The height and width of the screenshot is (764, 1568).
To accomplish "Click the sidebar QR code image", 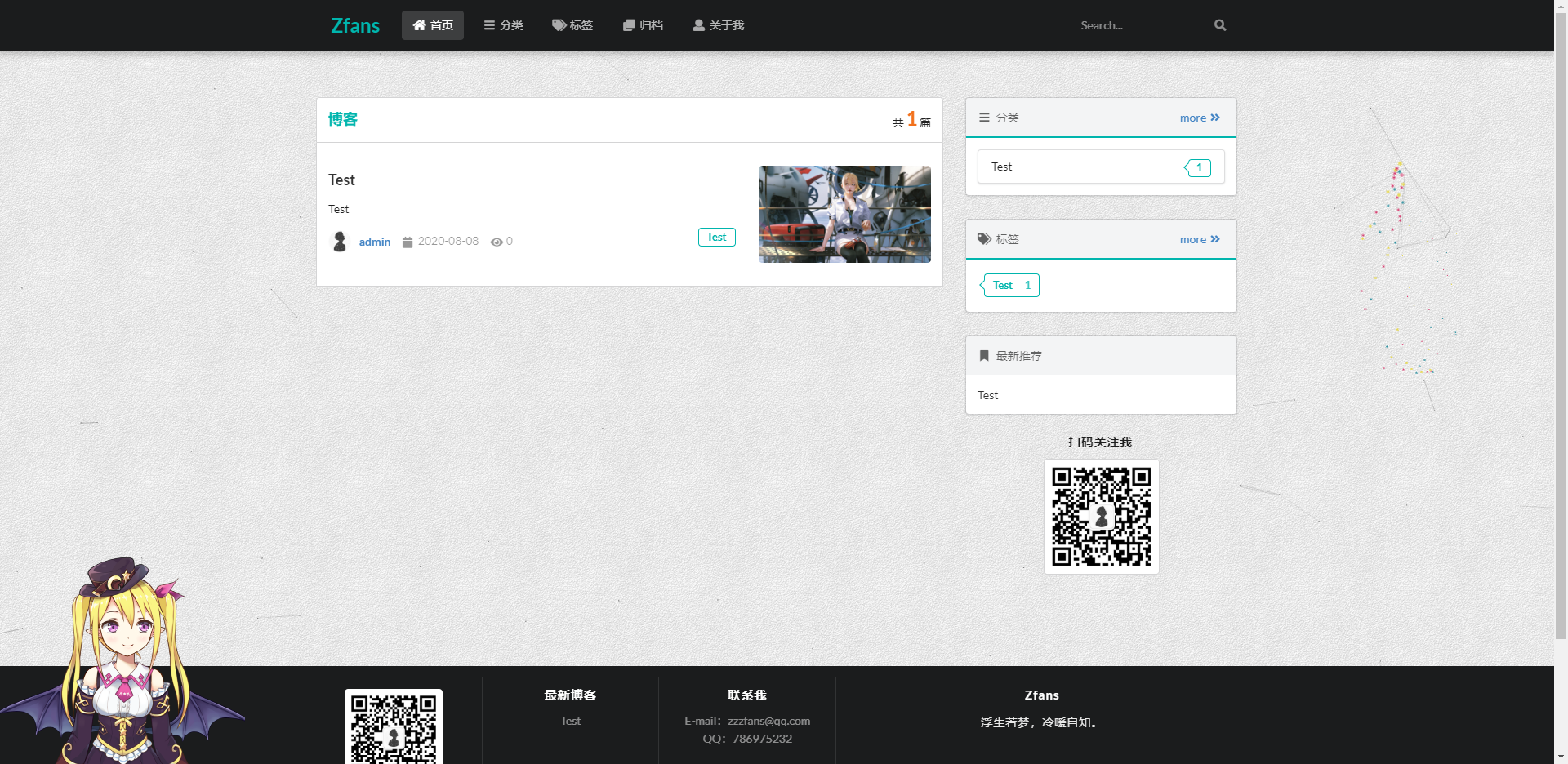I will (1101, 517).
